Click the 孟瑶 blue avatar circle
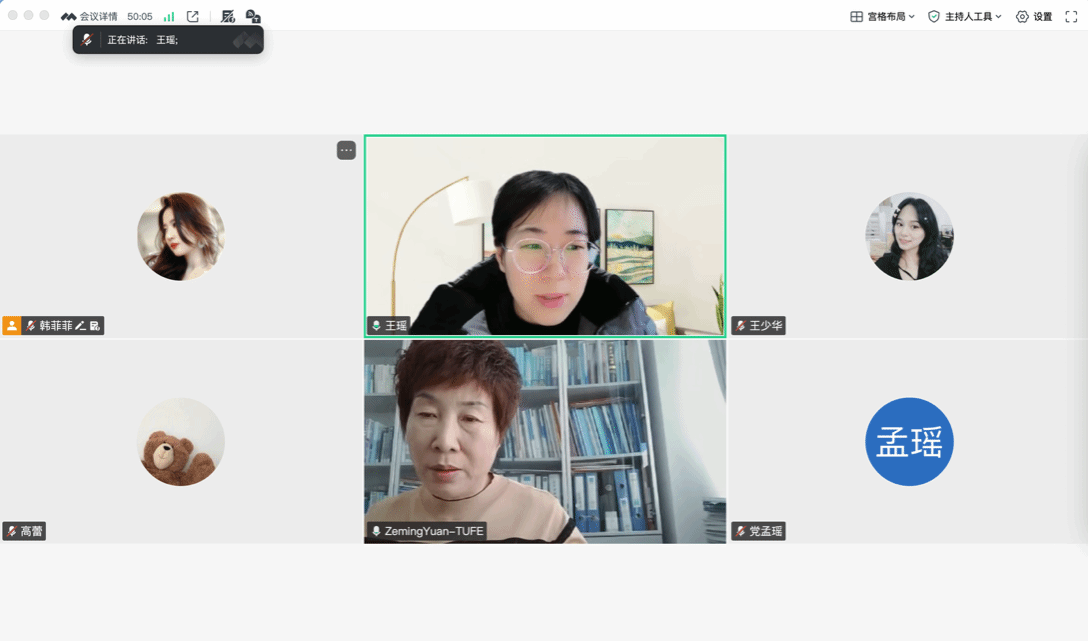Image resolution: width=1088 pixels, height=641 pixels. [x=909, y=442]
